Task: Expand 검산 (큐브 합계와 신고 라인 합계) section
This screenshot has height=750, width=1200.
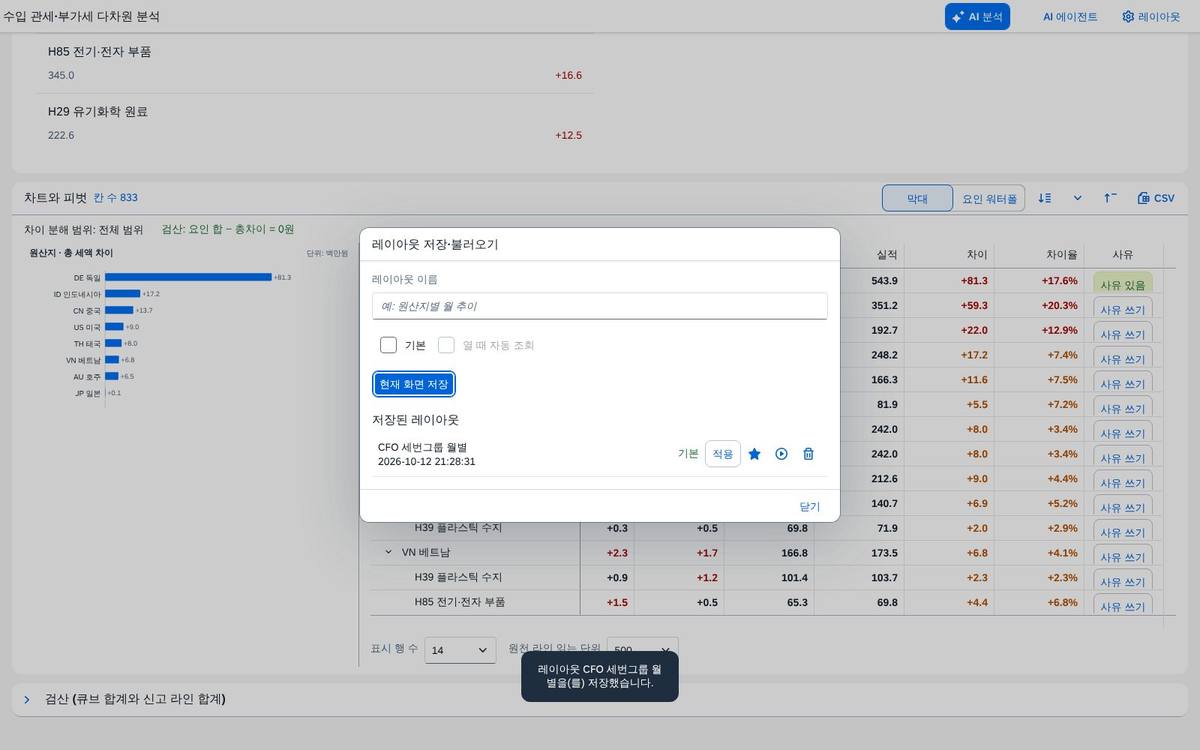Action: tap(27, 699)
